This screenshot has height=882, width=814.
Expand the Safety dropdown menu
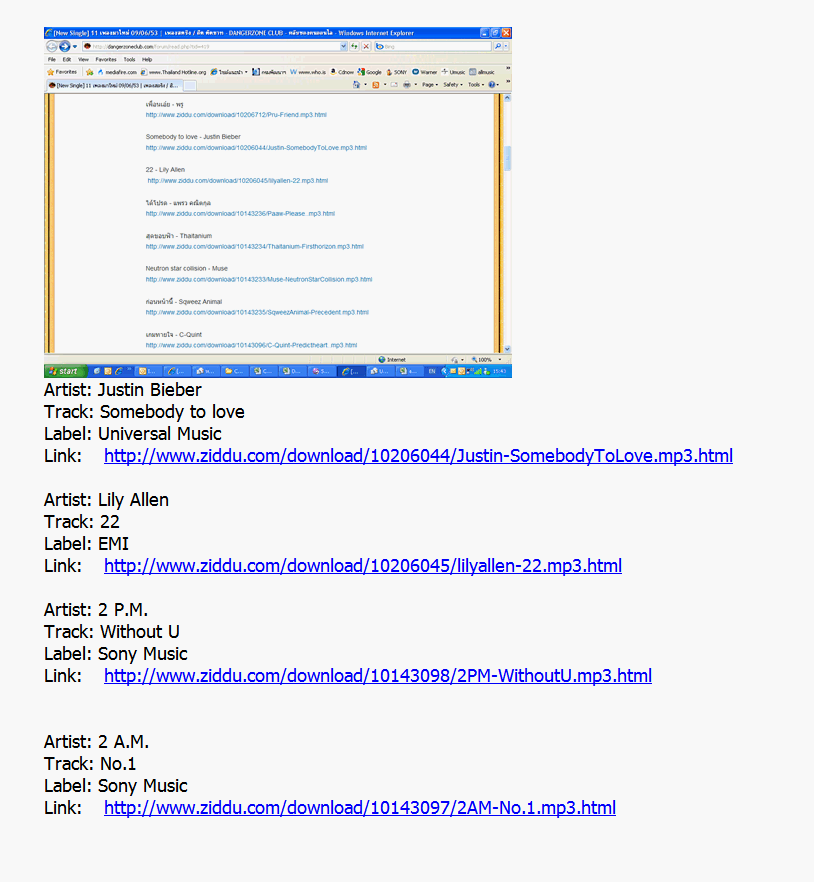click(452, 85)
